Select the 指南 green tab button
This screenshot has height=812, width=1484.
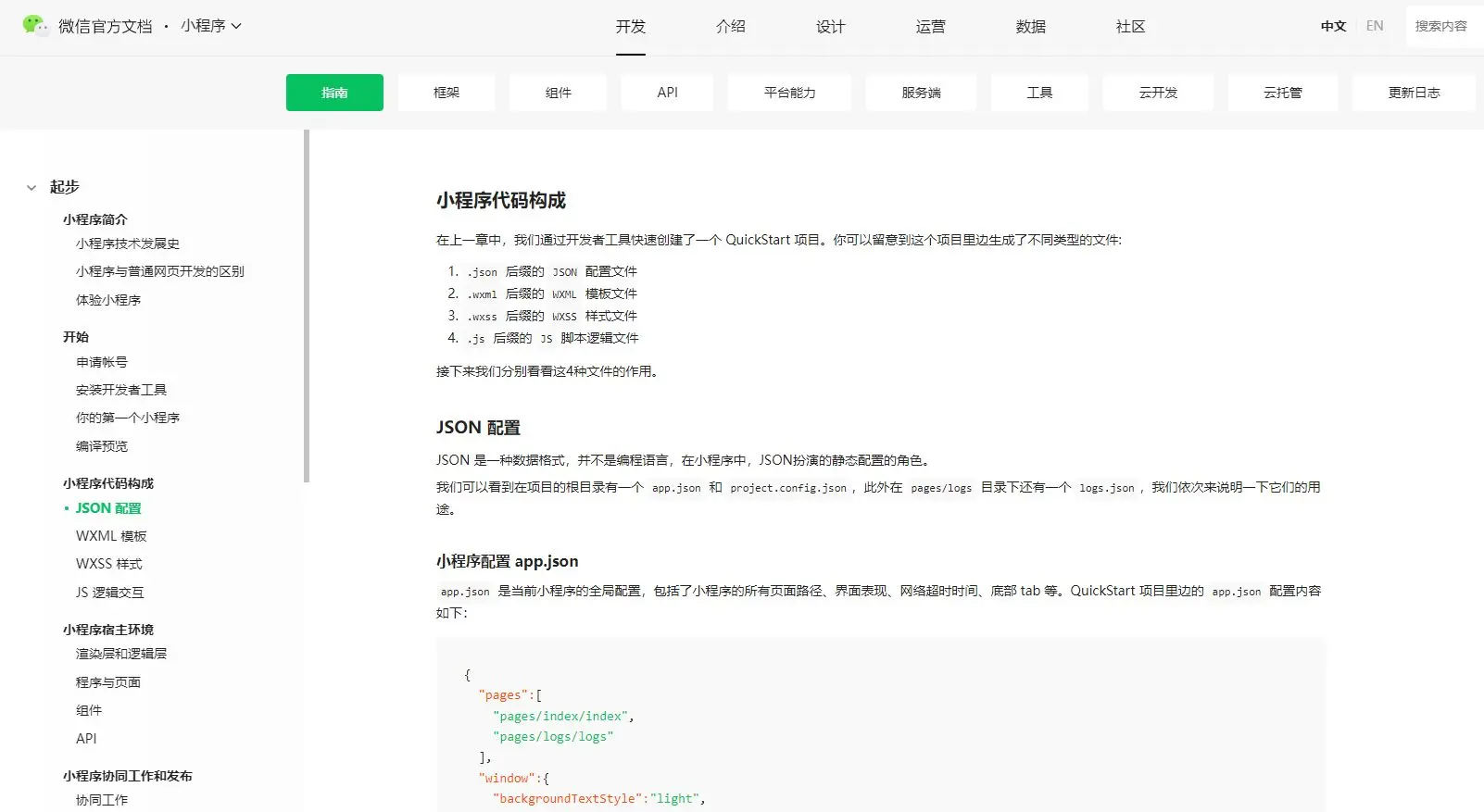334,93
